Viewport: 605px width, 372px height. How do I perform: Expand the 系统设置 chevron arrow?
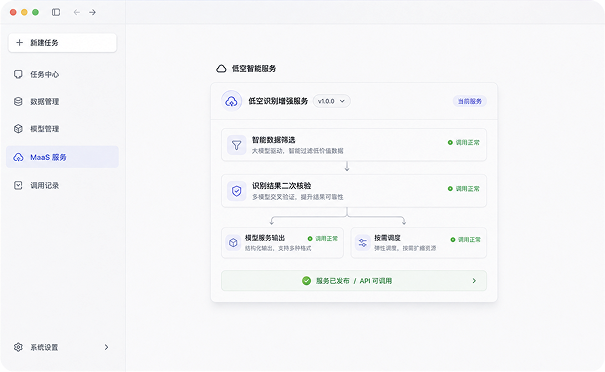pyautogui.click(x=106, y=347)
